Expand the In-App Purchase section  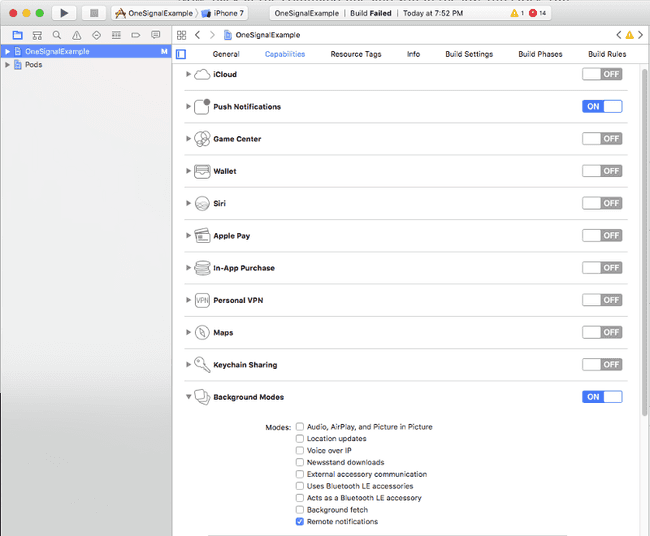pyautogui.click(x=188, y=268)
